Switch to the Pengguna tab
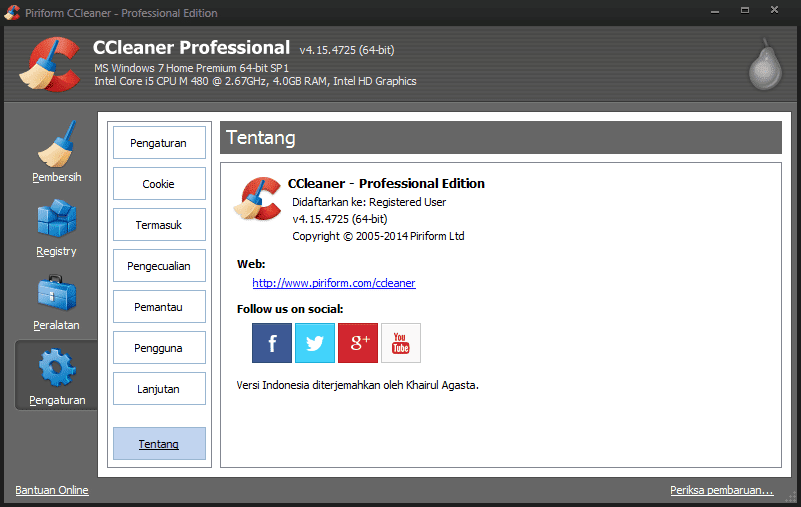Screen dimensions: 801x507 point(159,348)
